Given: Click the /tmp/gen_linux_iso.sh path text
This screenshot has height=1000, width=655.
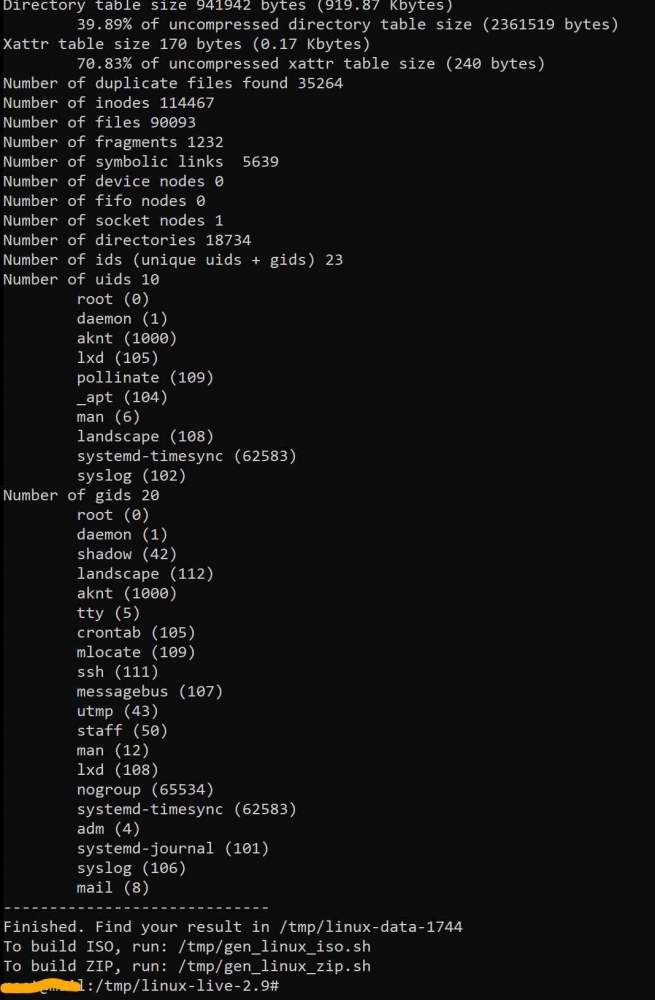Looking at the screenshot, I should pyautogui.click(x=274, y=946).
